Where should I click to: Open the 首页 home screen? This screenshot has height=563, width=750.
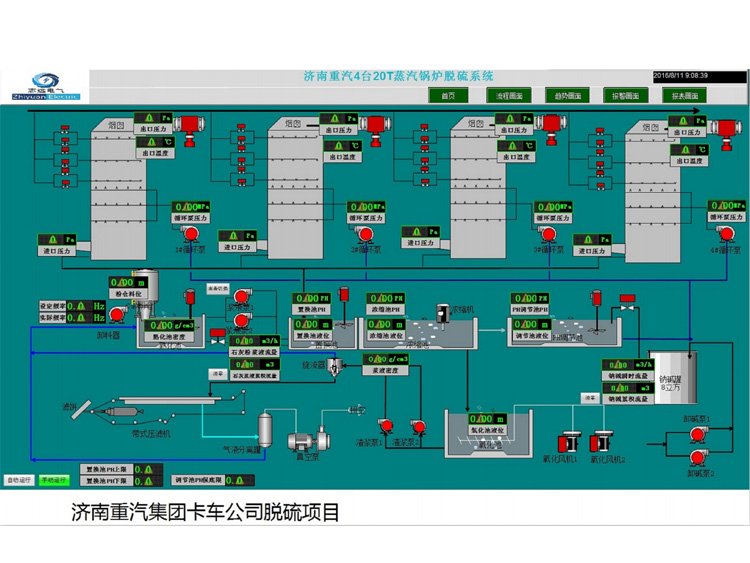(448, 96)
